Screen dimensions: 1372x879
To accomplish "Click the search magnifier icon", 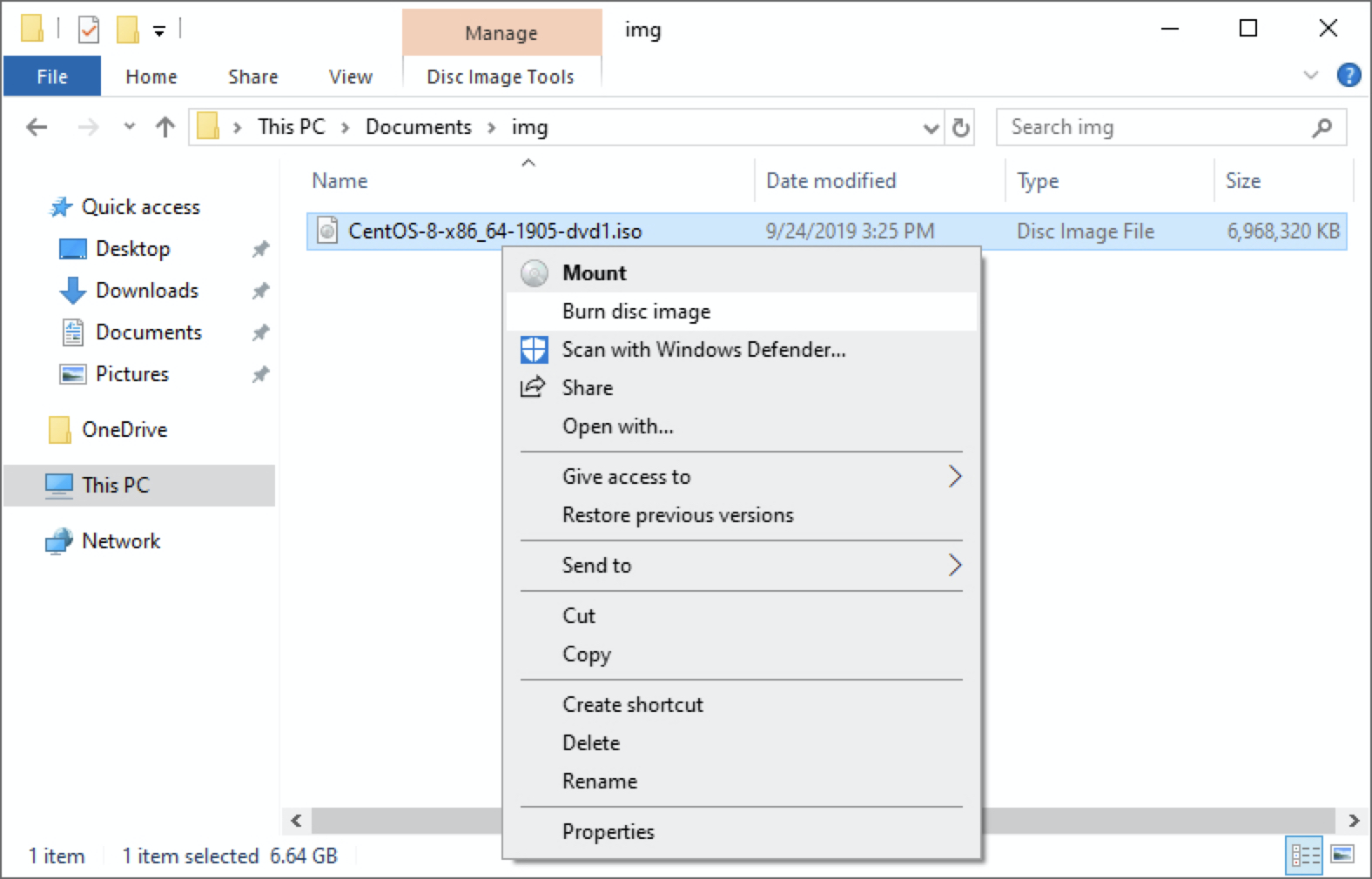I will point(1322,128).
